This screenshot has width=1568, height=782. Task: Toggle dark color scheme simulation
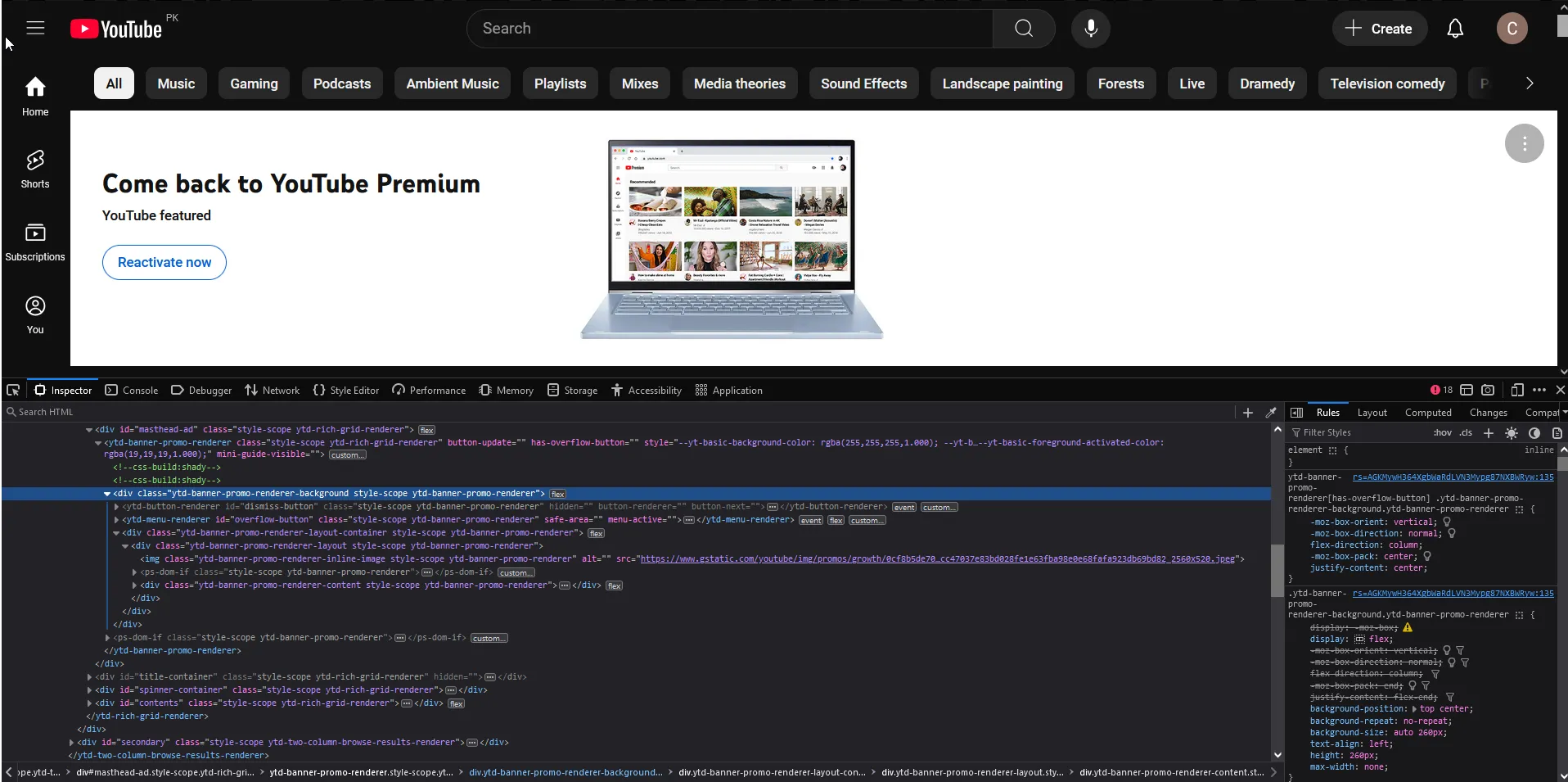coord(1534,433)
